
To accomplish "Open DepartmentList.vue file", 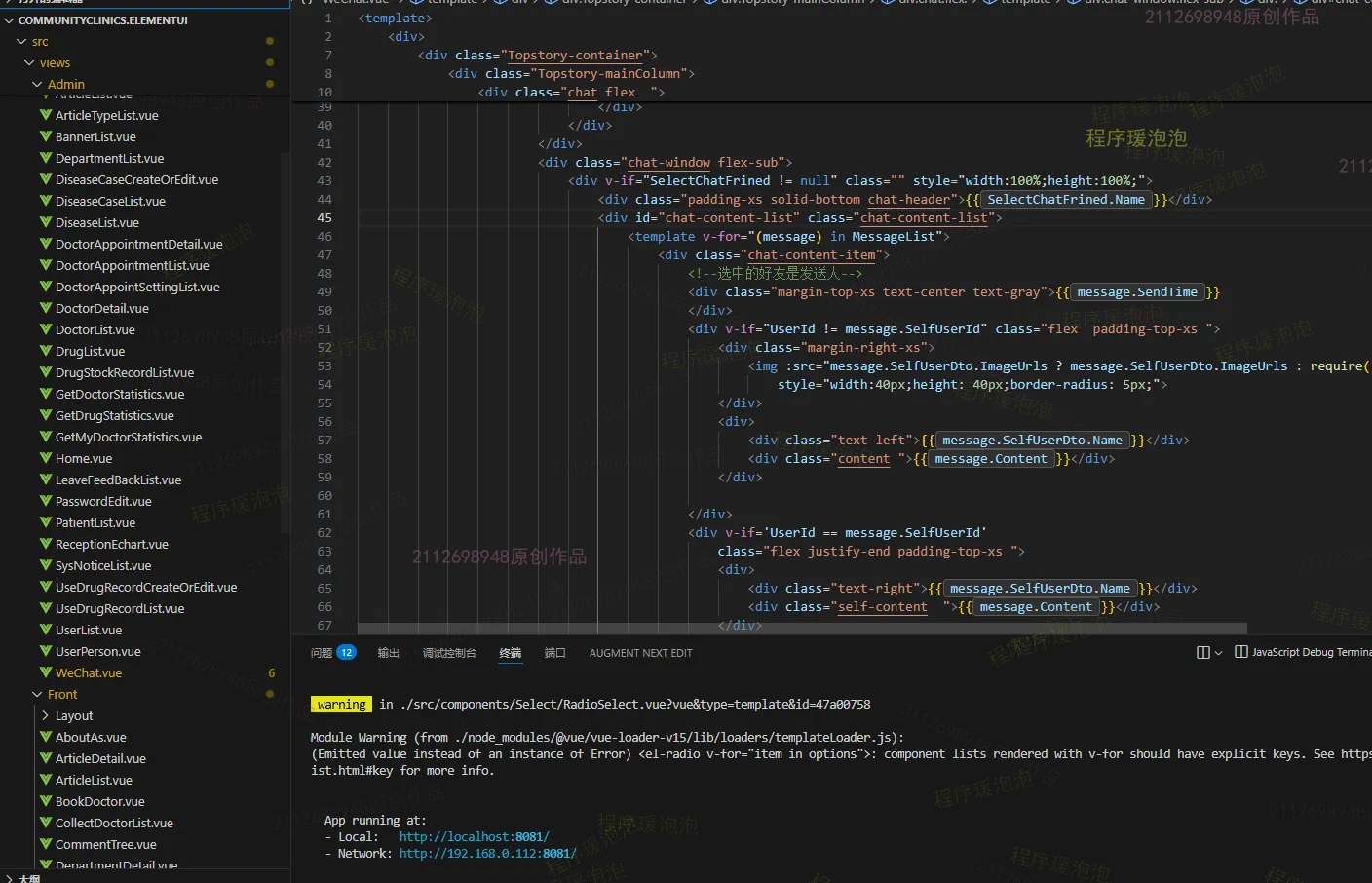I will 110,158.
